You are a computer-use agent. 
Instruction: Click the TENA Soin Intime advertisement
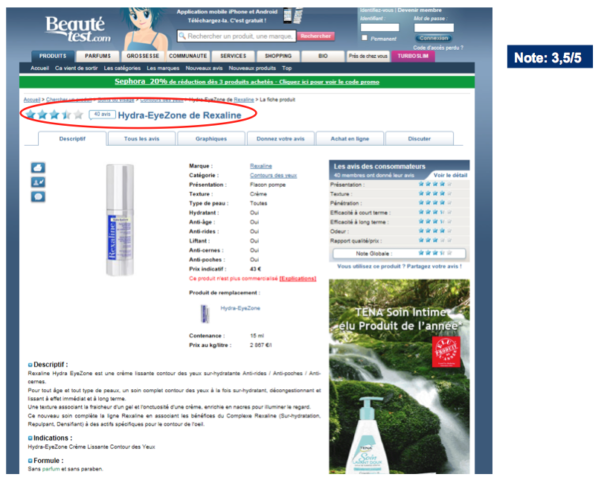click(x=399, y=377)
